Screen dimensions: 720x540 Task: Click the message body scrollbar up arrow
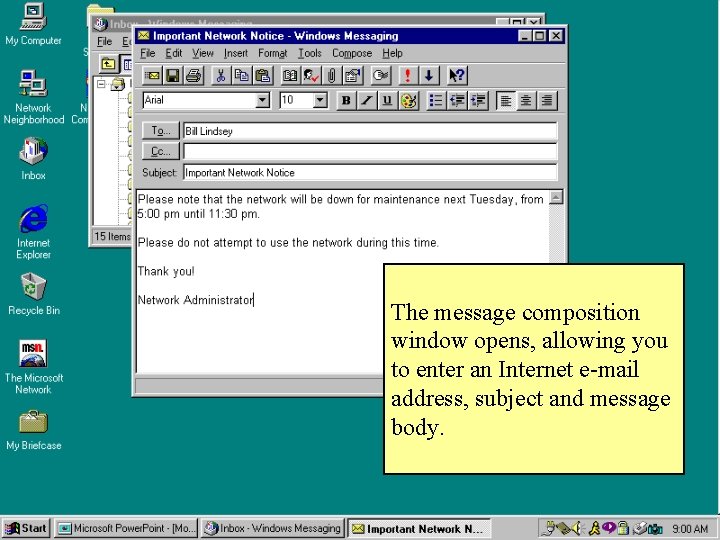coord(556,197)
